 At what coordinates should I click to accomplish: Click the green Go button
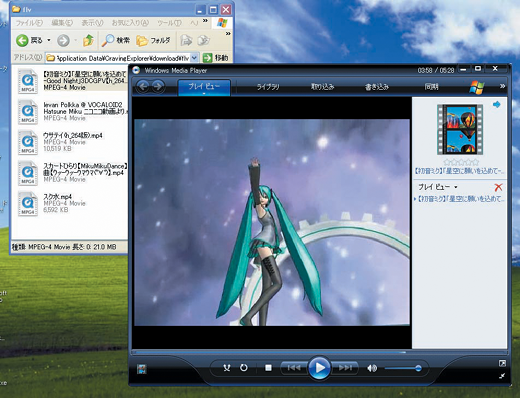click(215, 58)
